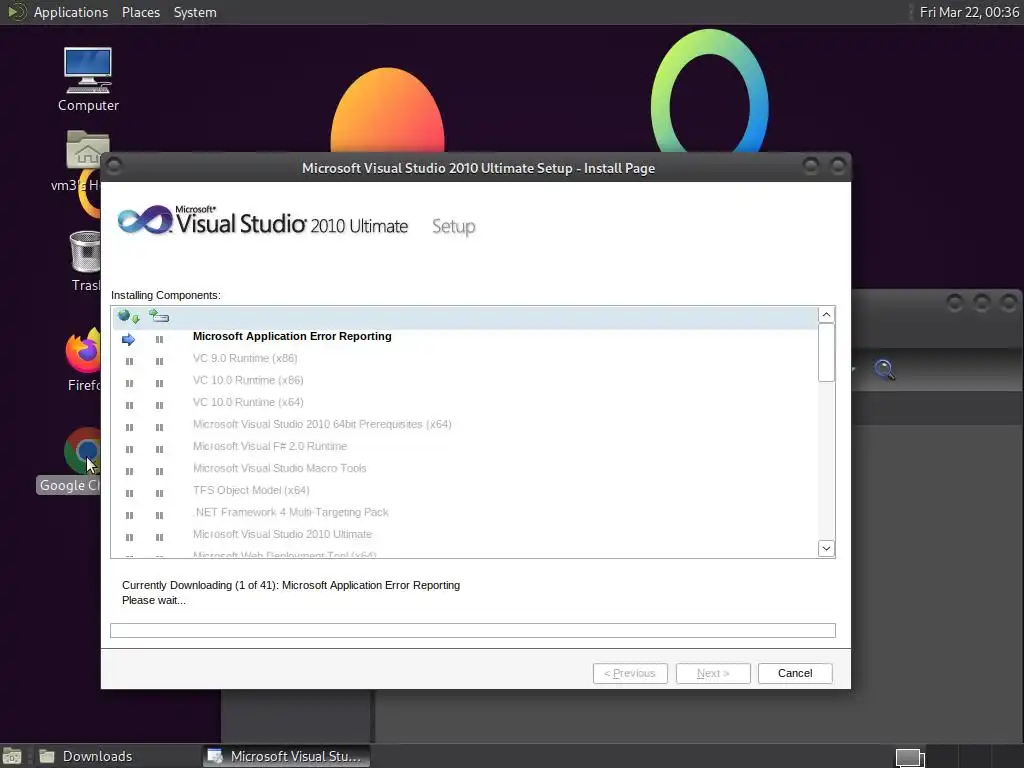Click show desktop icon in bottom panel

[12, 757]
